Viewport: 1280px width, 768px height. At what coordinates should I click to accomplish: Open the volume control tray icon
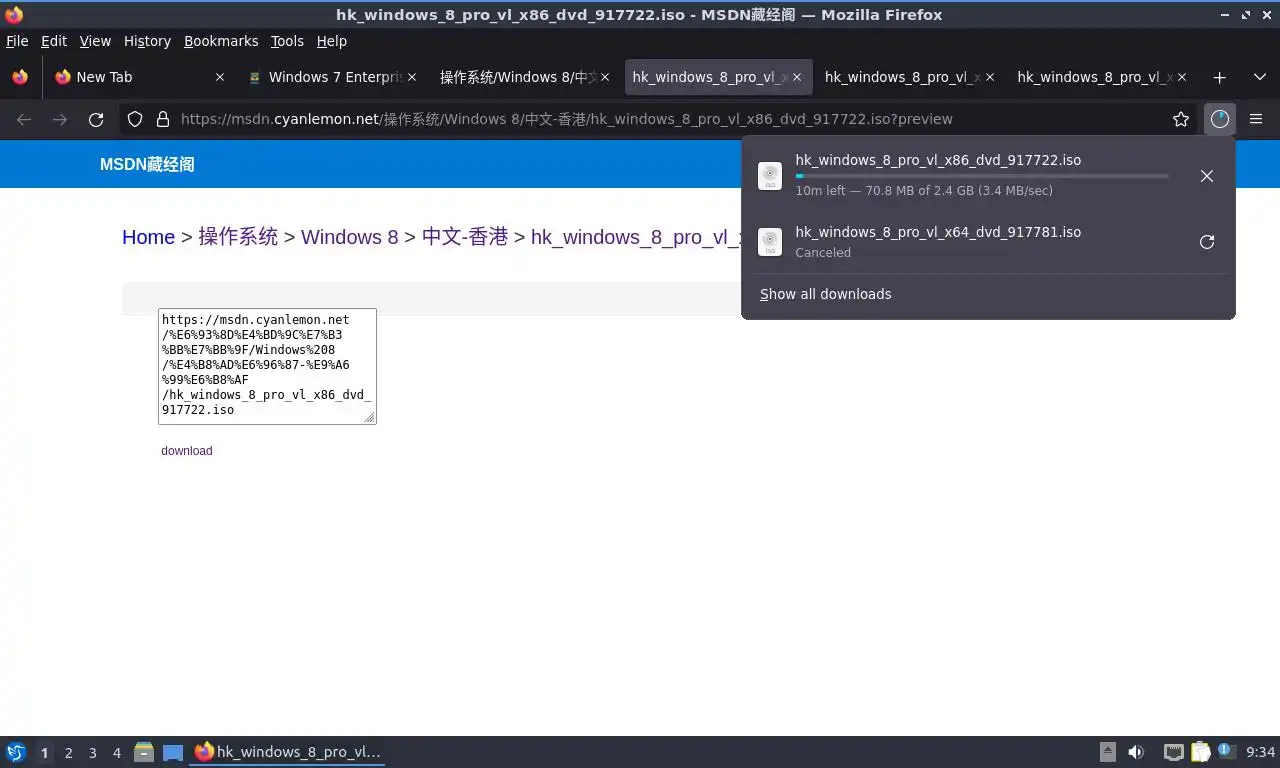[x=1136, y=752]
